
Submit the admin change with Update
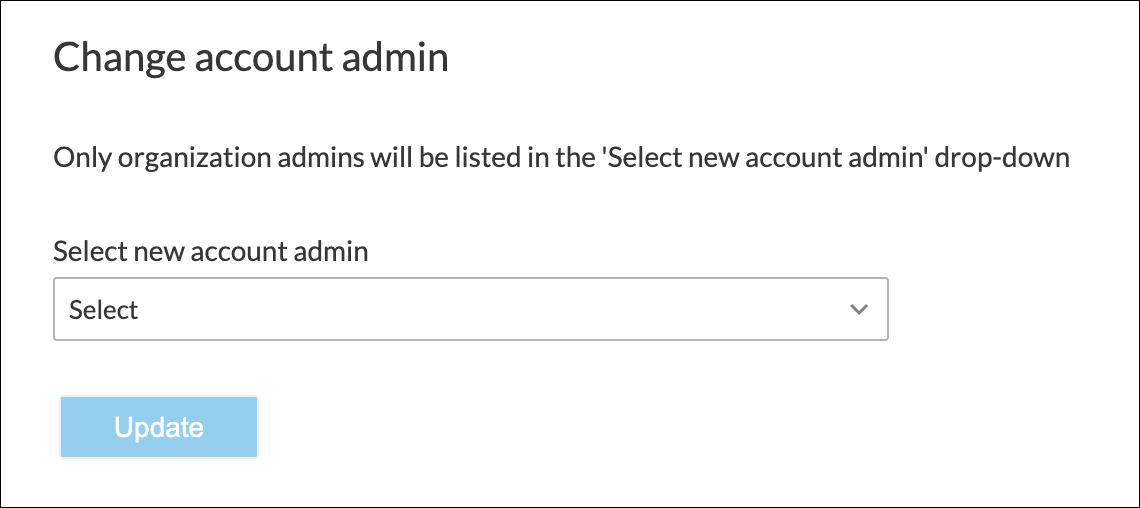coord(159,428)
